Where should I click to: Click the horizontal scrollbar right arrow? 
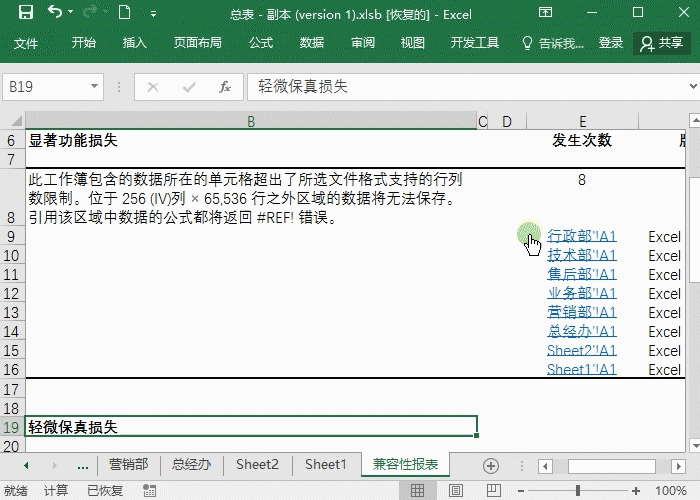pos(679,467)
